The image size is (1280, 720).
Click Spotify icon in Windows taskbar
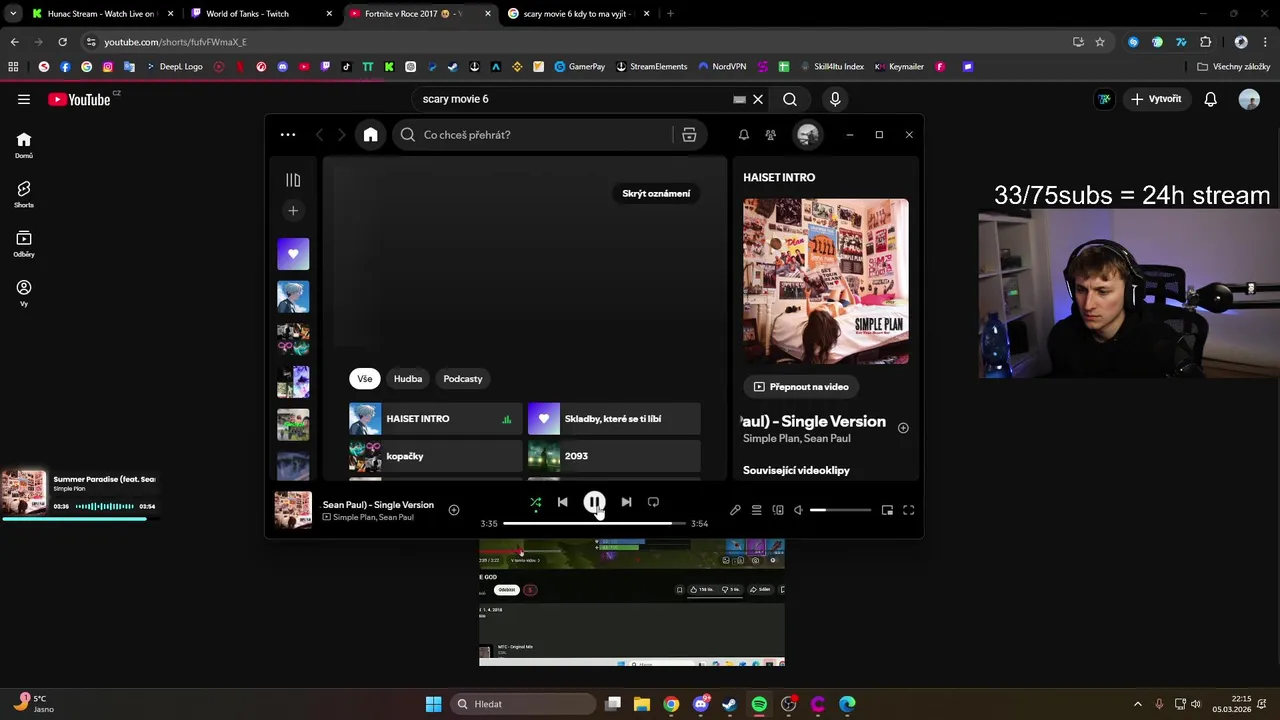pyautogui.click(x=759, y=704)
